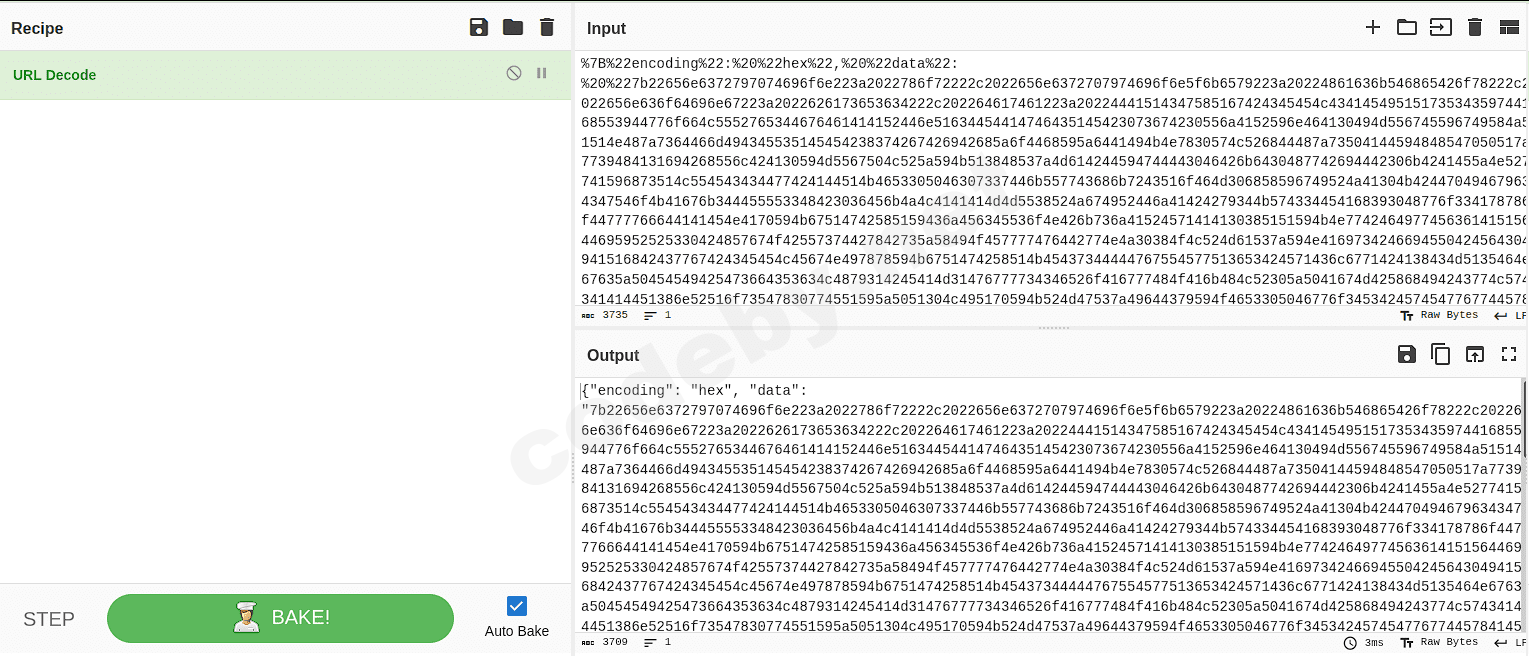Open a file as input
The height and width of the screenshot is (656, 1529).
[x=1440, y=28]
